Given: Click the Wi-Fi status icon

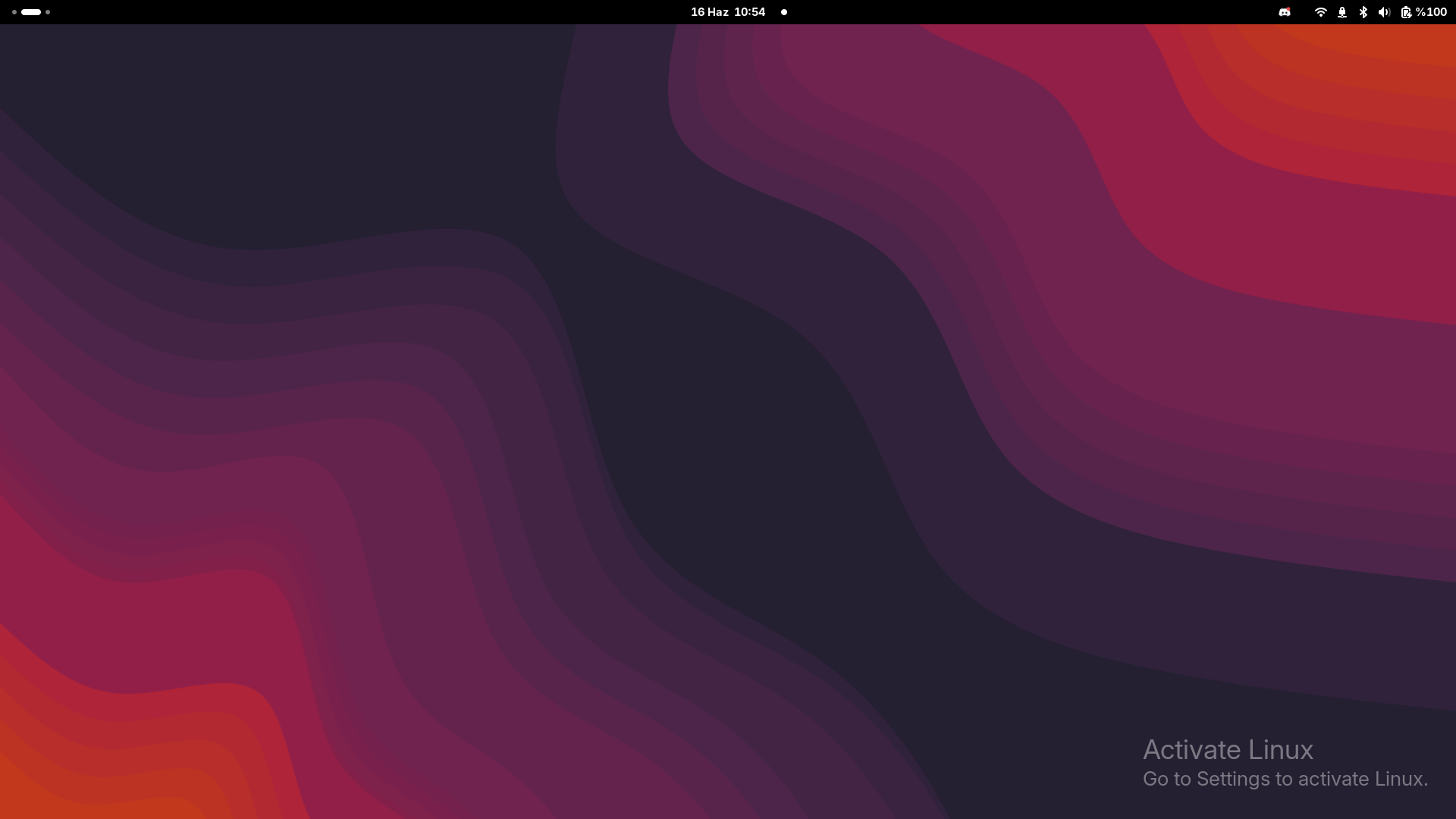Looking at the screenshot, I should (1320, 12).
